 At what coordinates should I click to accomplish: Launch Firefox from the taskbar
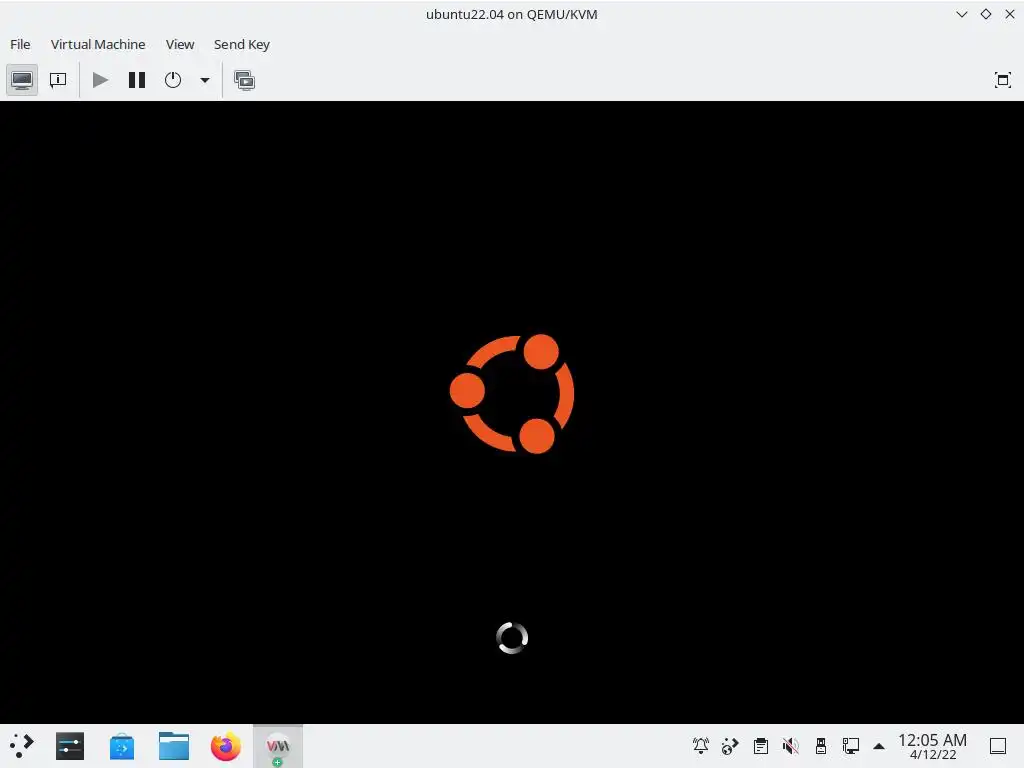pyautogui.click(x=226, y=746)
